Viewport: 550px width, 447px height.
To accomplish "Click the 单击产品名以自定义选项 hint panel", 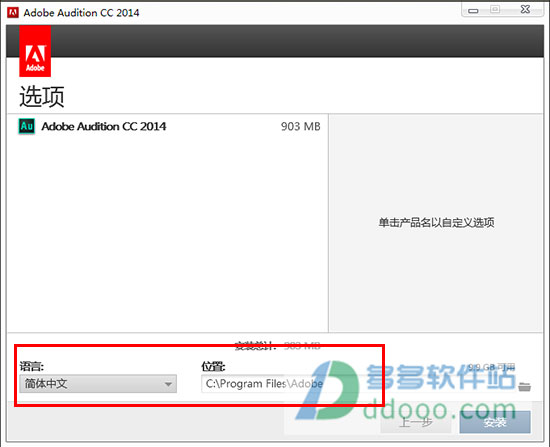I will 436,222.
